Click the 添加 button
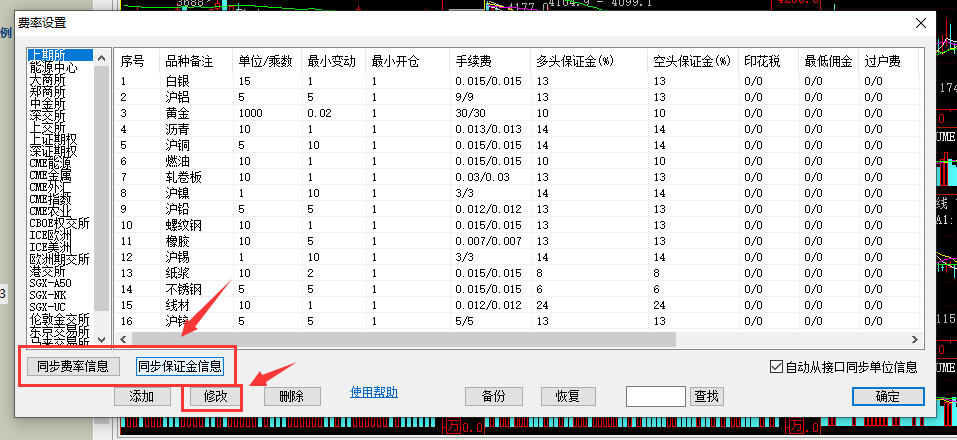 (142, 396)
